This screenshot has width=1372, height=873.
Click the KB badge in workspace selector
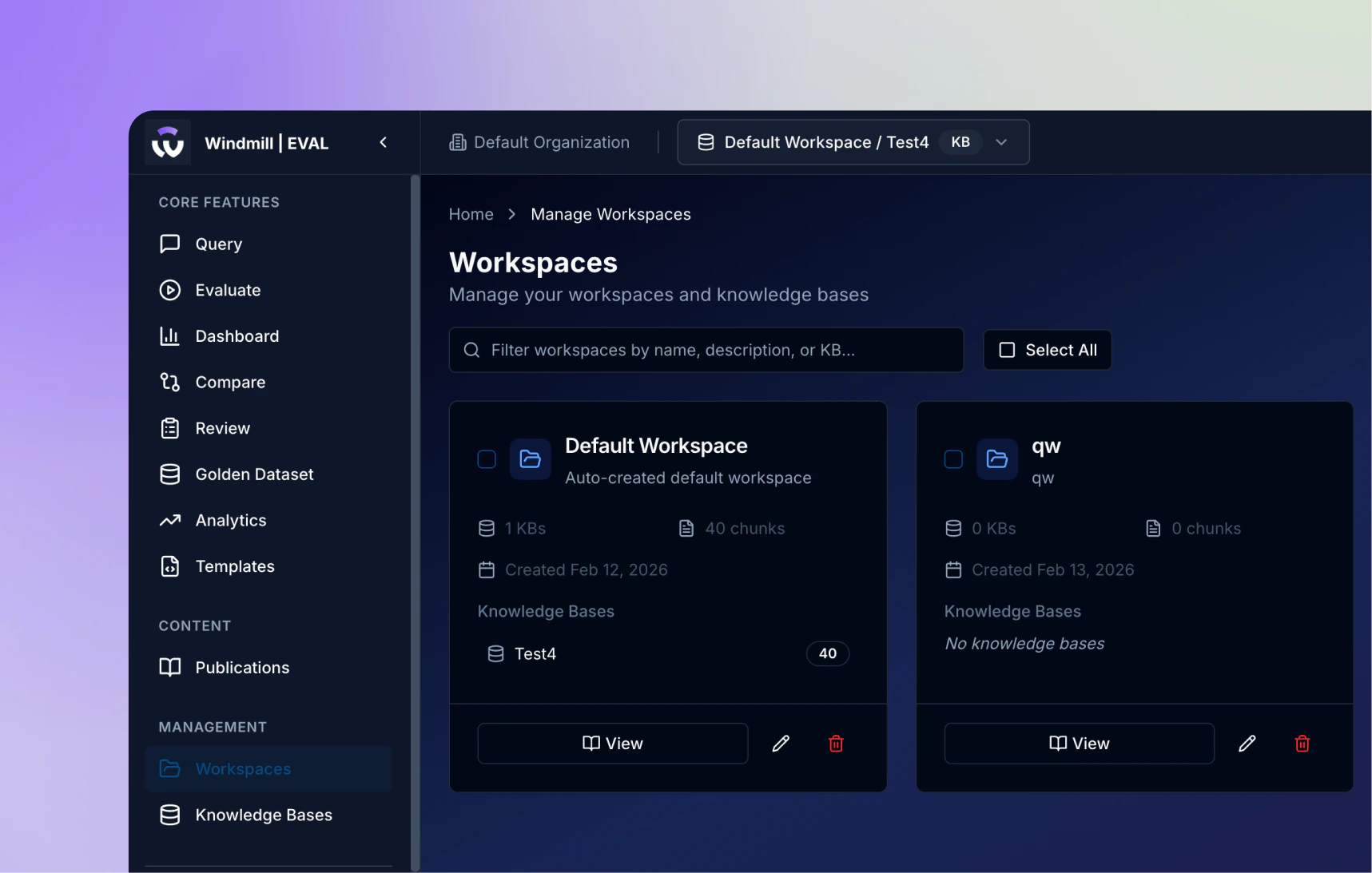point(960,142)
